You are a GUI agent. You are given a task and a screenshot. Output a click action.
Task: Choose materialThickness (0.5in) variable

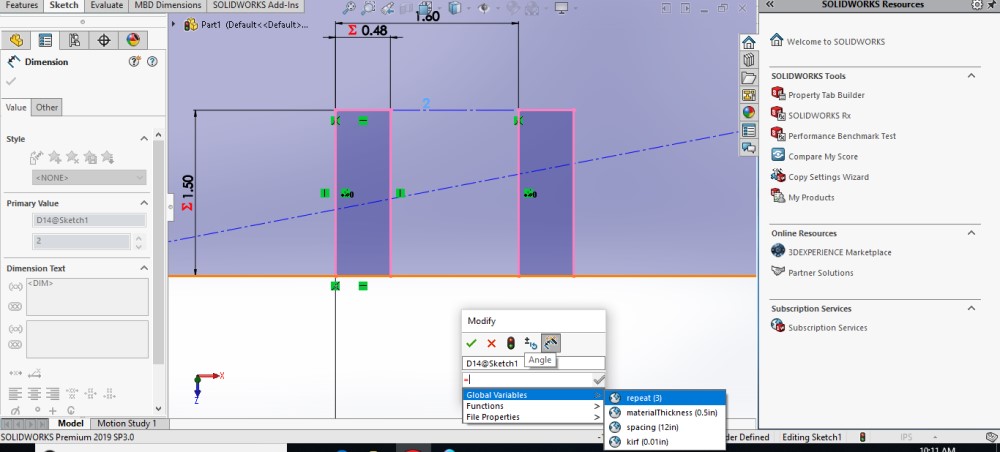[x=665, y=412]
